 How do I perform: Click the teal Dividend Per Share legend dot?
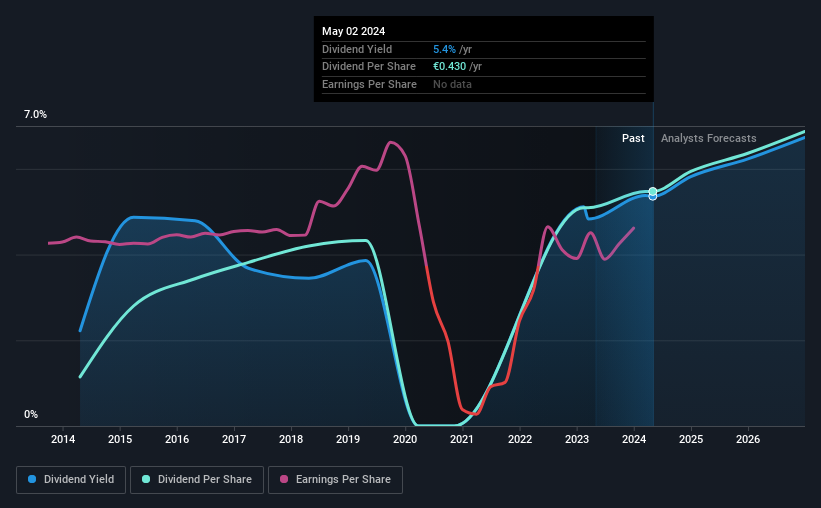[146, 479]
